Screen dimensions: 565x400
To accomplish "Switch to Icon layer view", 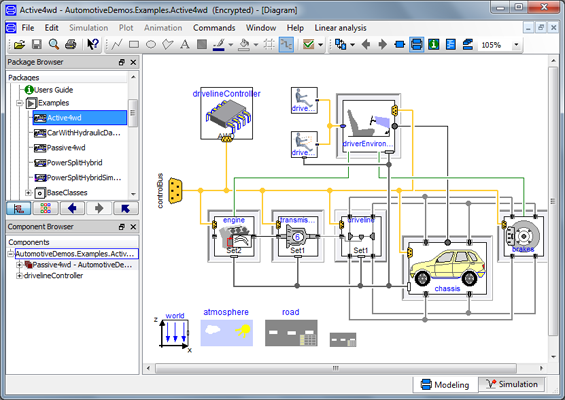I will (399, 45).
